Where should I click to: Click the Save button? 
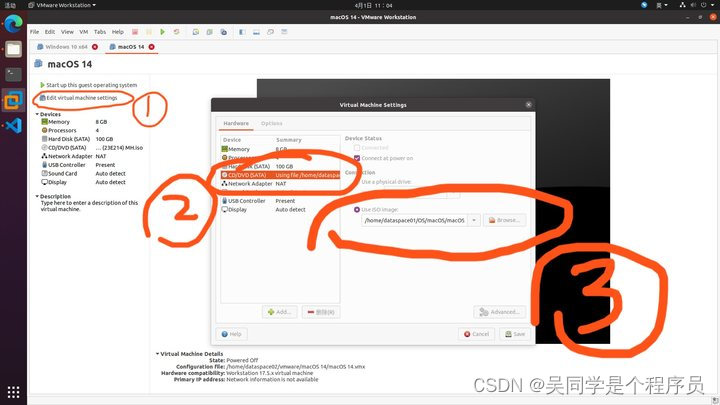[x=515, y=334]
